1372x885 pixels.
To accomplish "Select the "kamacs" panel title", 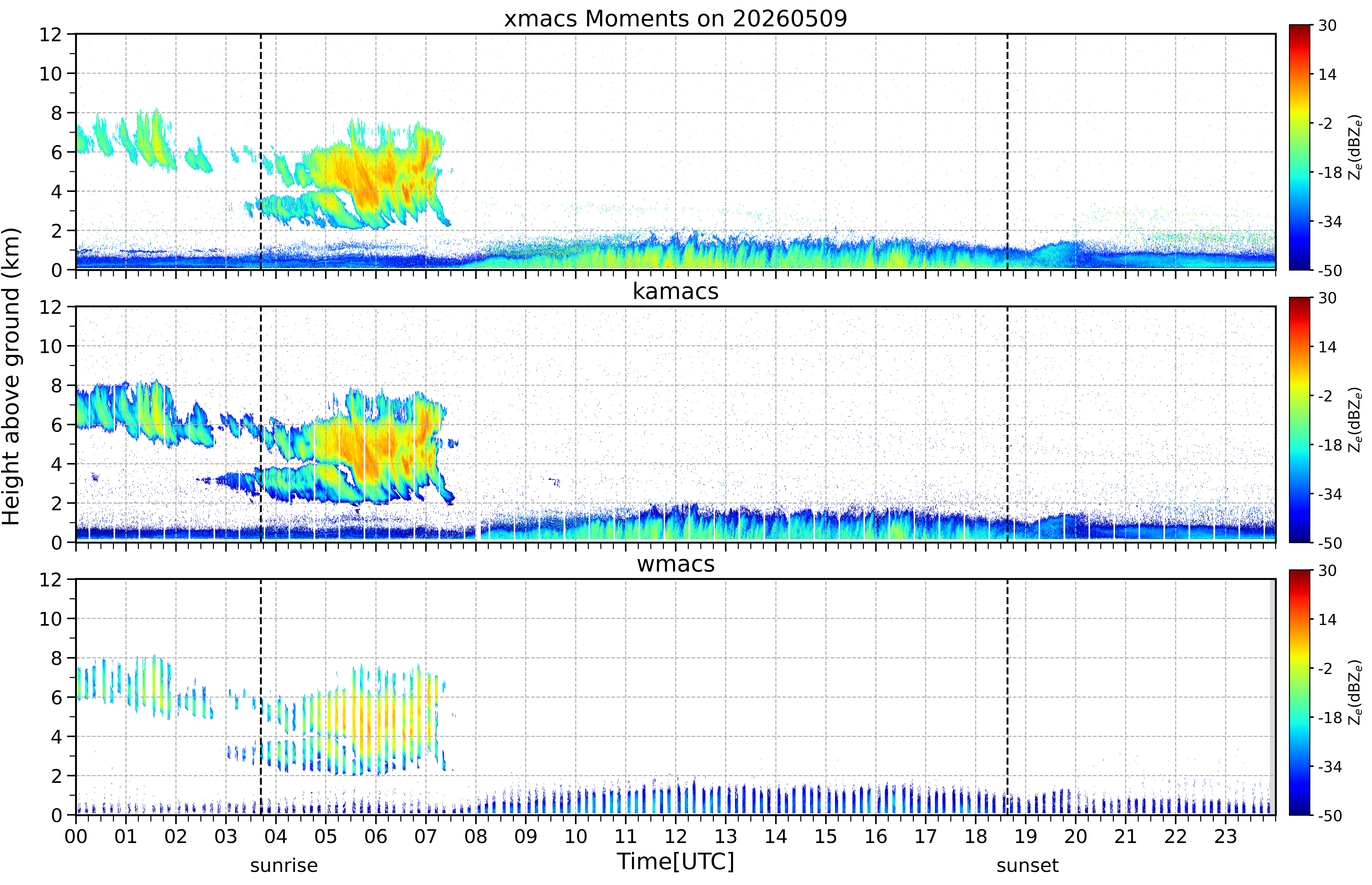I will 675,291.
